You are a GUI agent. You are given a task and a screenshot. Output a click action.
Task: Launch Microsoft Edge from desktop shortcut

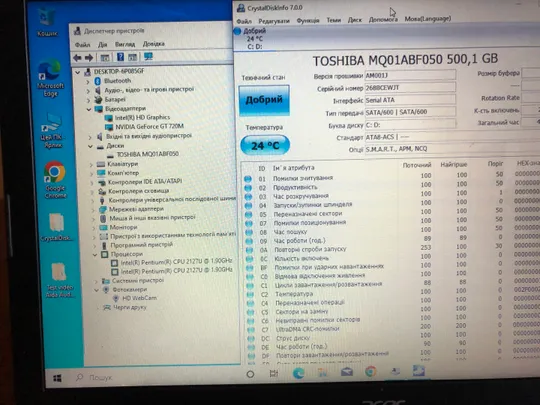tap(50, 79)
